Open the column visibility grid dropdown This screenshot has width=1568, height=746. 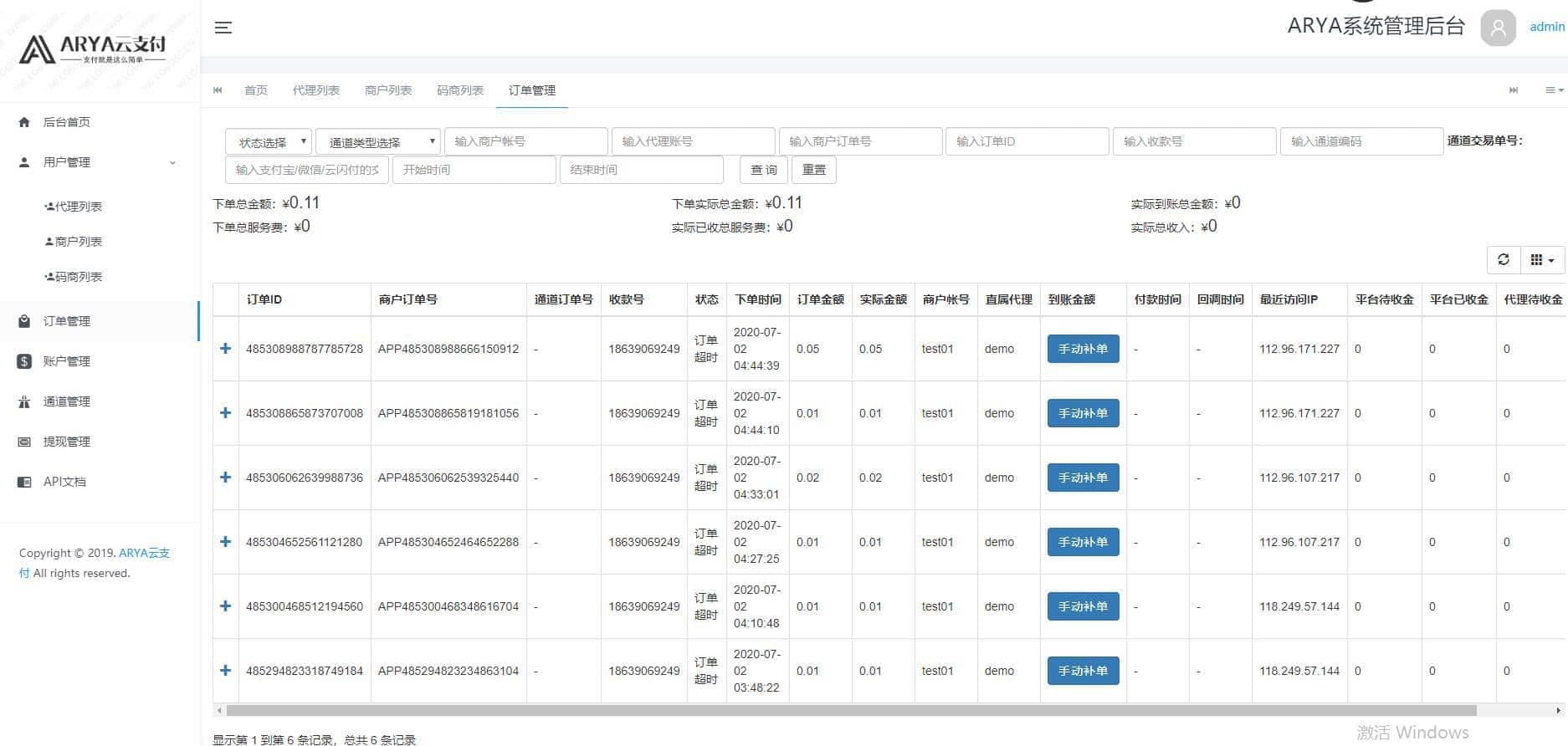click(x=1541, y=260)
